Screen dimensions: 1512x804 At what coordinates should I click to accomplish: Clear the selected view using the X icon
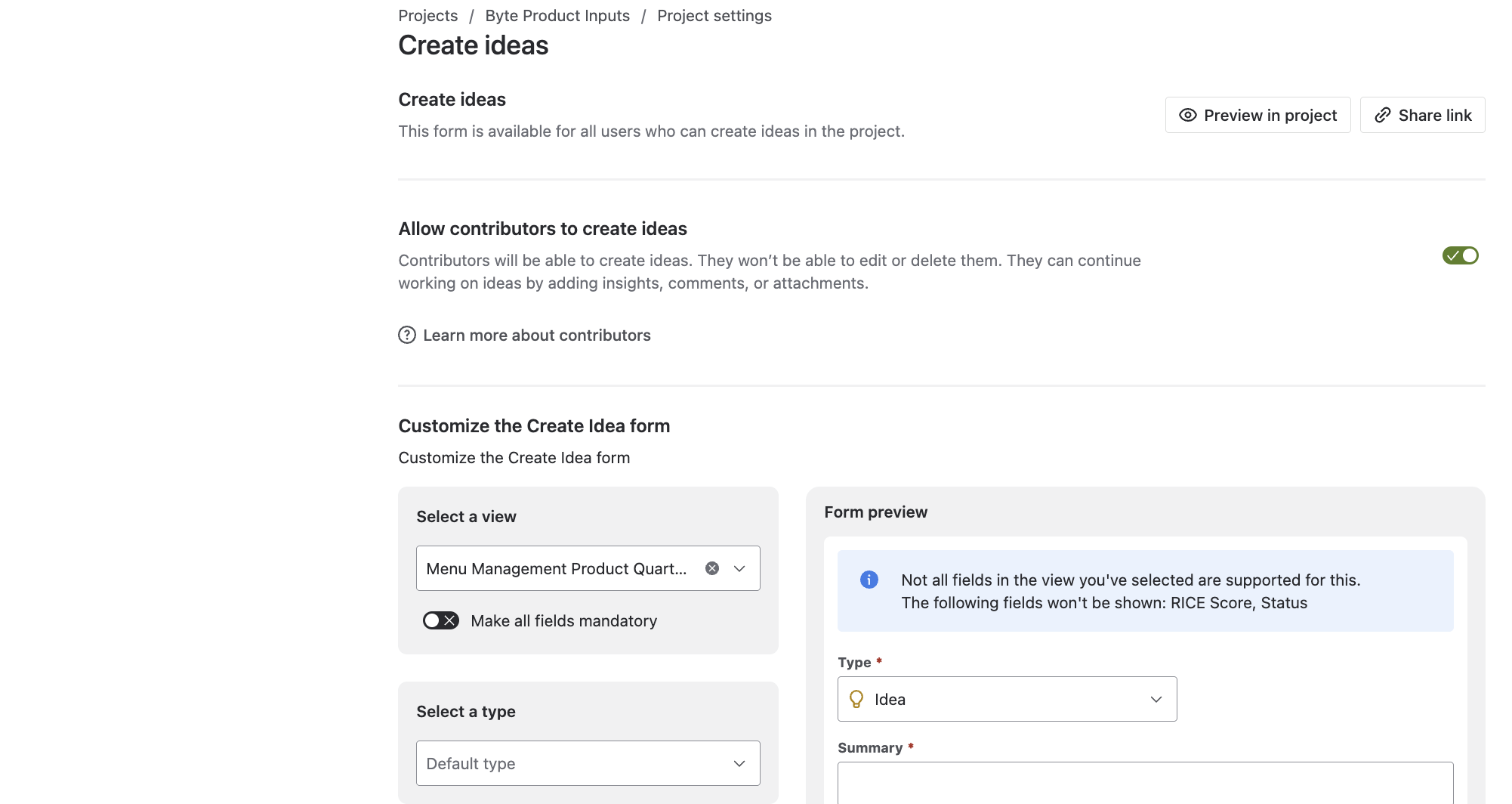tap(711, 567)
